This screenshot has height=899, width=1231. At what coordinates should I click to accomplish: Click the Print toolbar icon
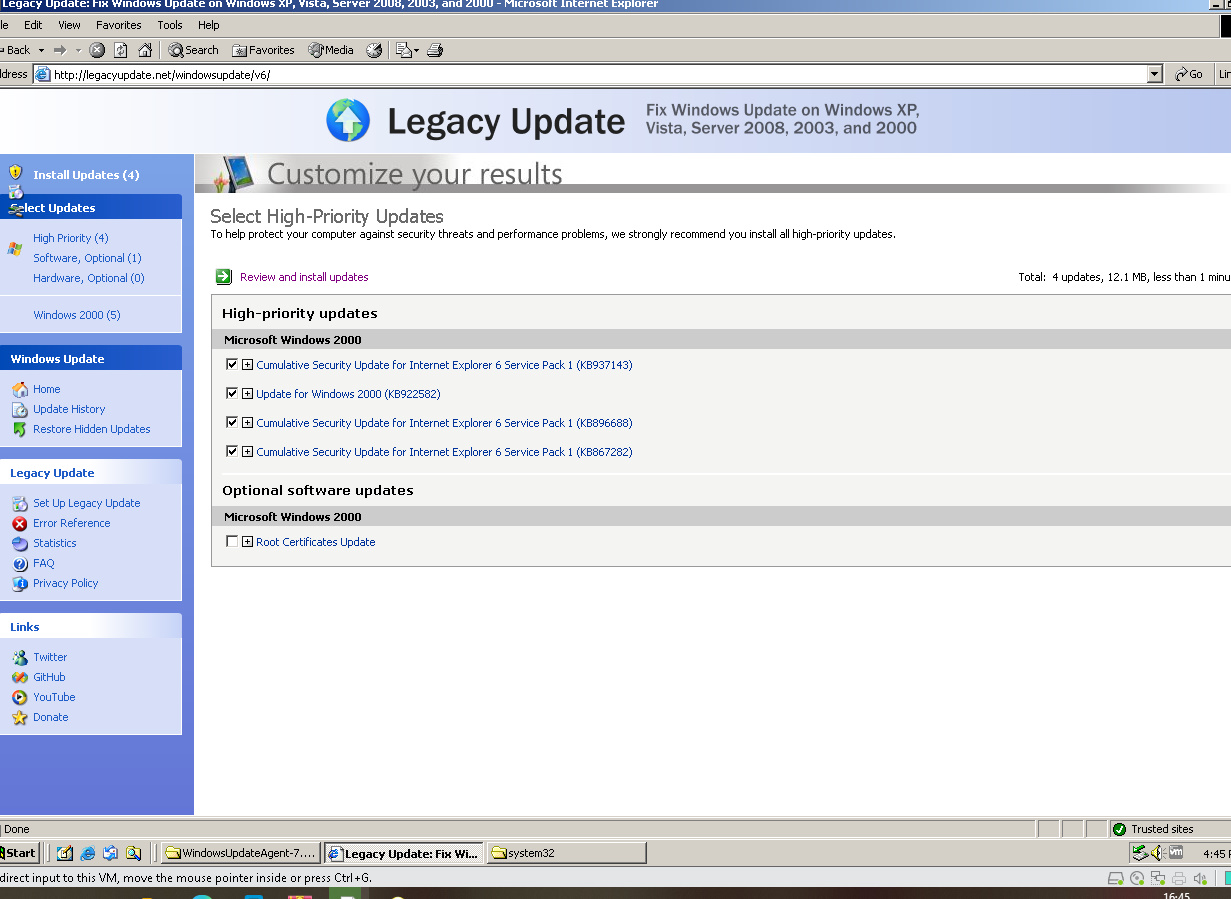click(435, 50)
